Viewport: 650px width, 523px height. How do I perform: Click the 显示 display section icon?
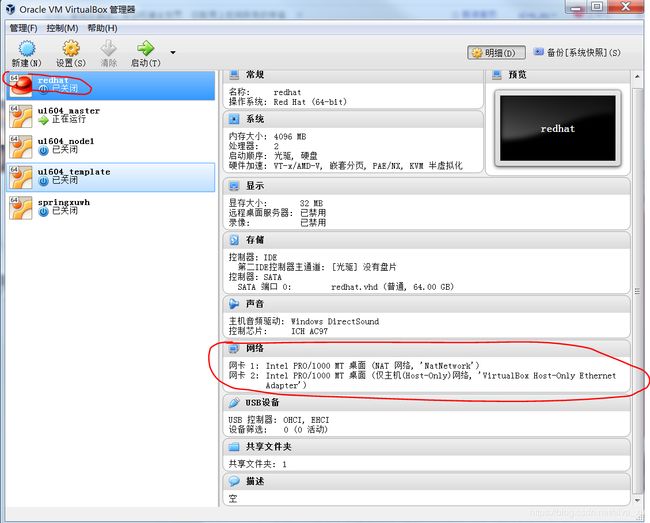[x=234, y=186]
